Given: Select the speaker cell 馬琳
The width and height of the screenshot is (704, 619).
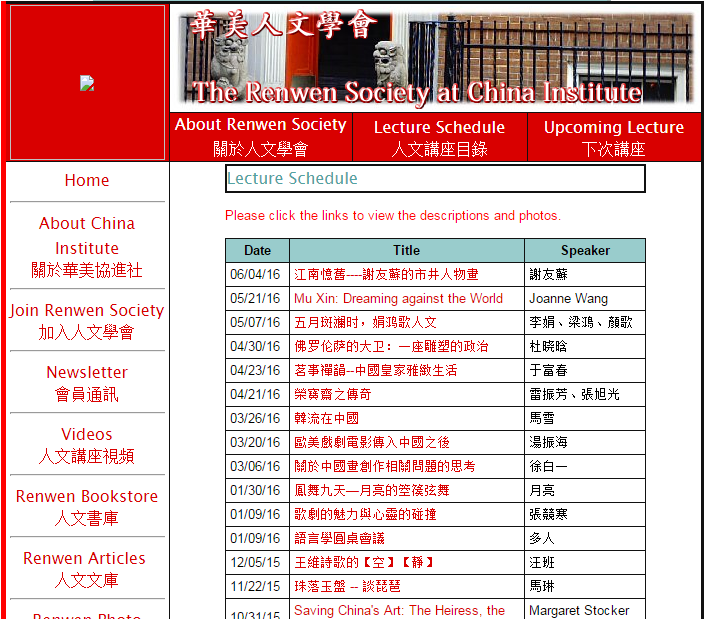Looking at the screenshot, I should tap(585, 587).
